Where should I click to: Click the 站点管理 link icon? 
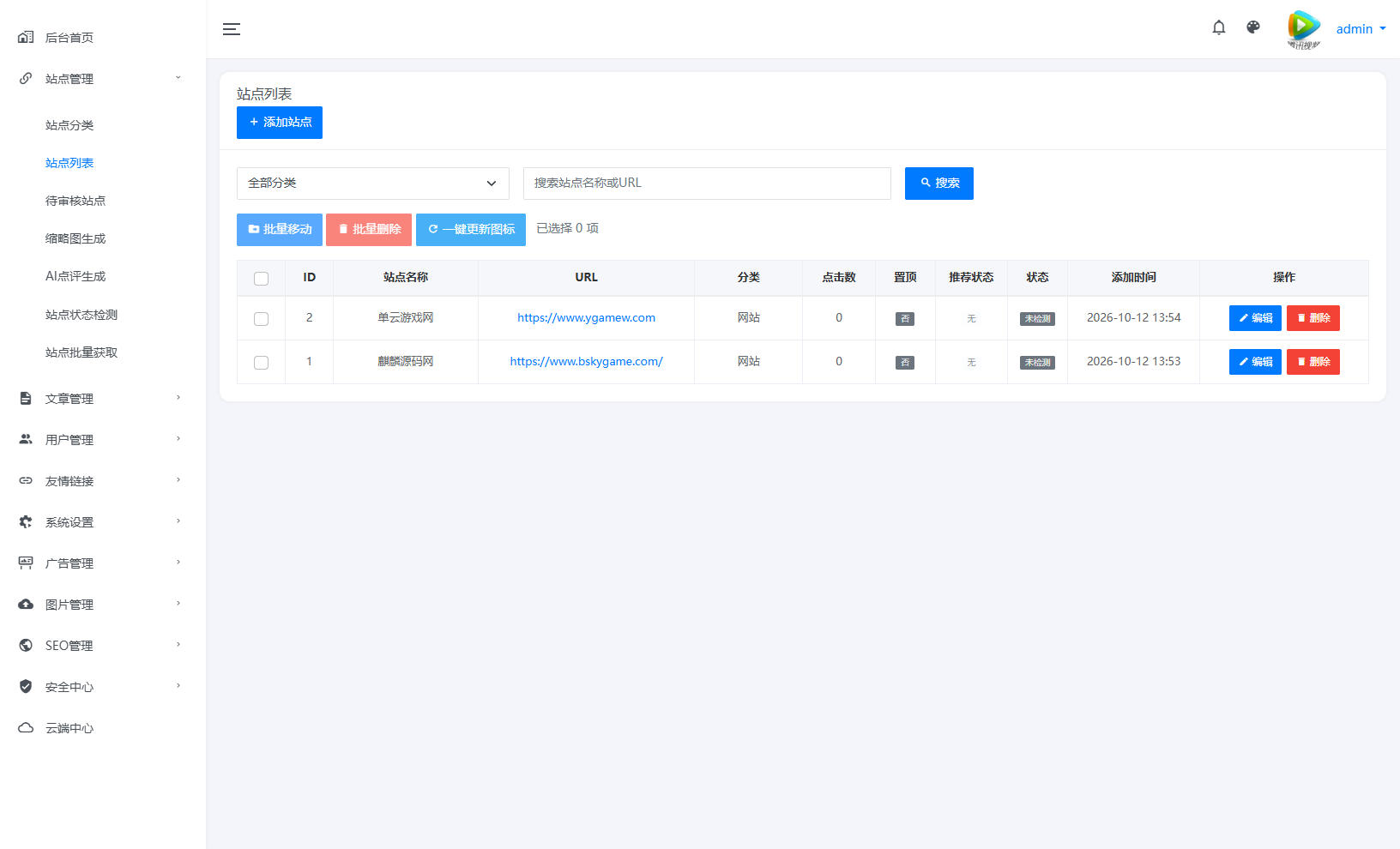[26, 78]
